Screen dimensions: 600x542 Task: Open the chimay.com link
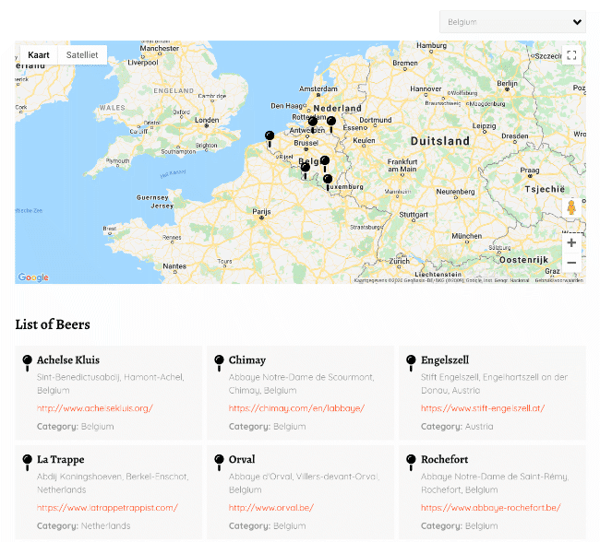click(x=297, y=408)
